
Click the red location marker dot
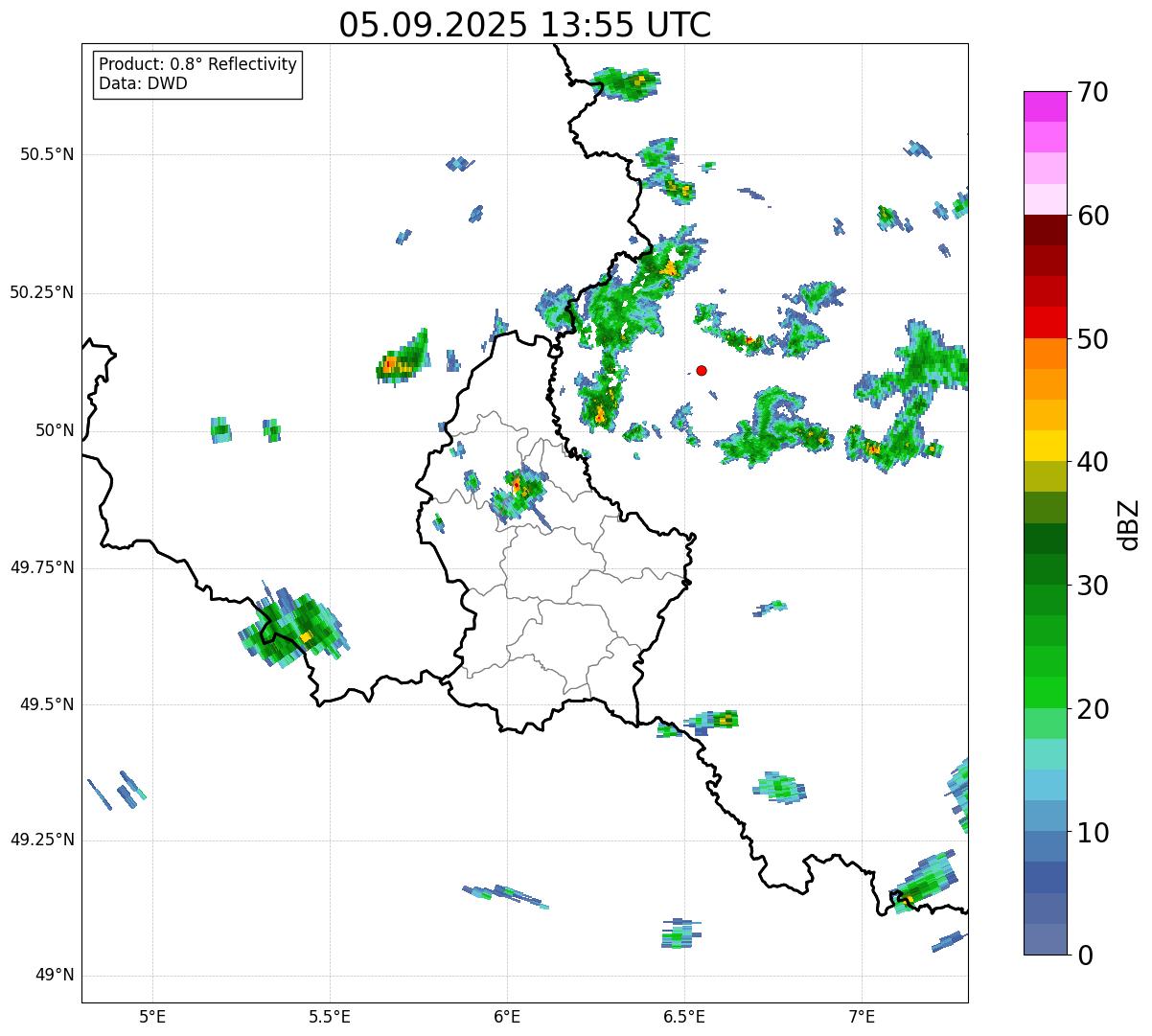(702, 370)
